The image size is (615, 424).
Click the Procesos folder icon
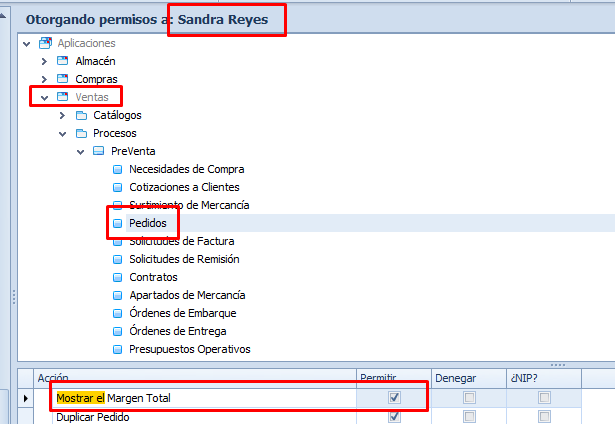pyautogui.click(x=81, y=133)
